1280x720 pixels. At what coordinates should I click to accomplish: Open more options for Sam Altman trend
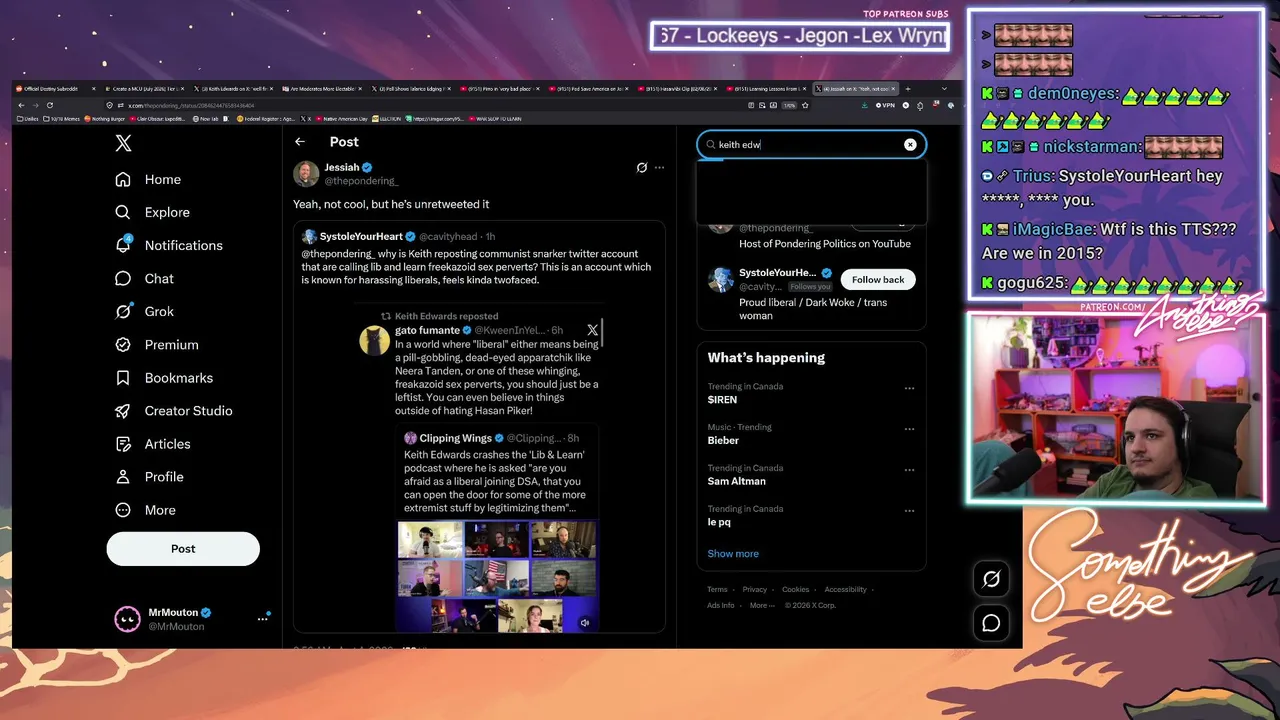909,470
